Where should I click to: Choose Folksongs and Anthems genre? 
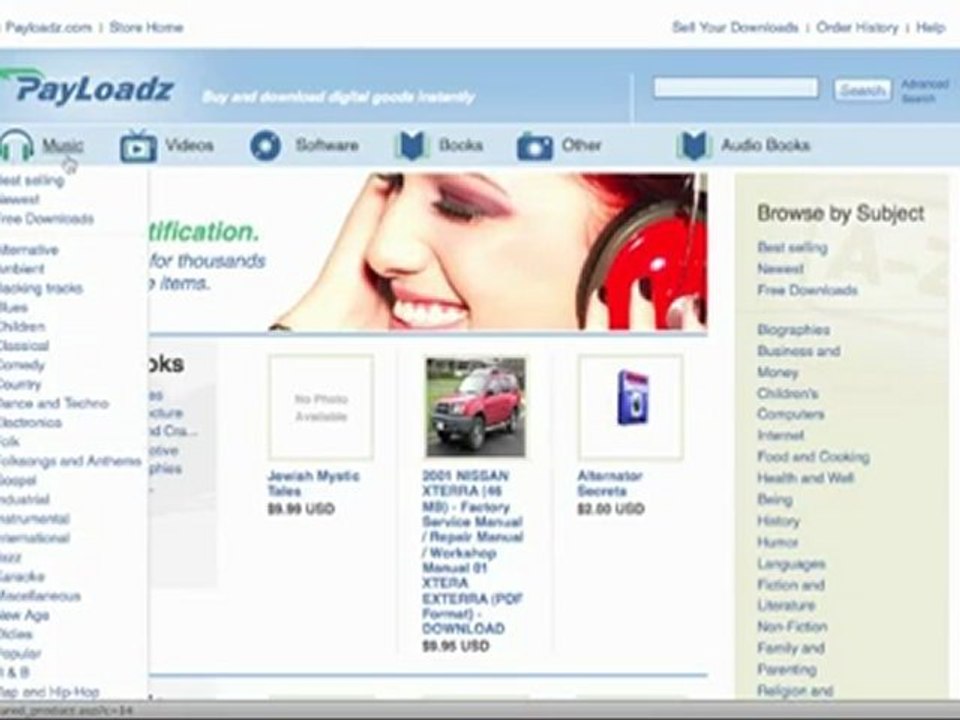[70, 461]
